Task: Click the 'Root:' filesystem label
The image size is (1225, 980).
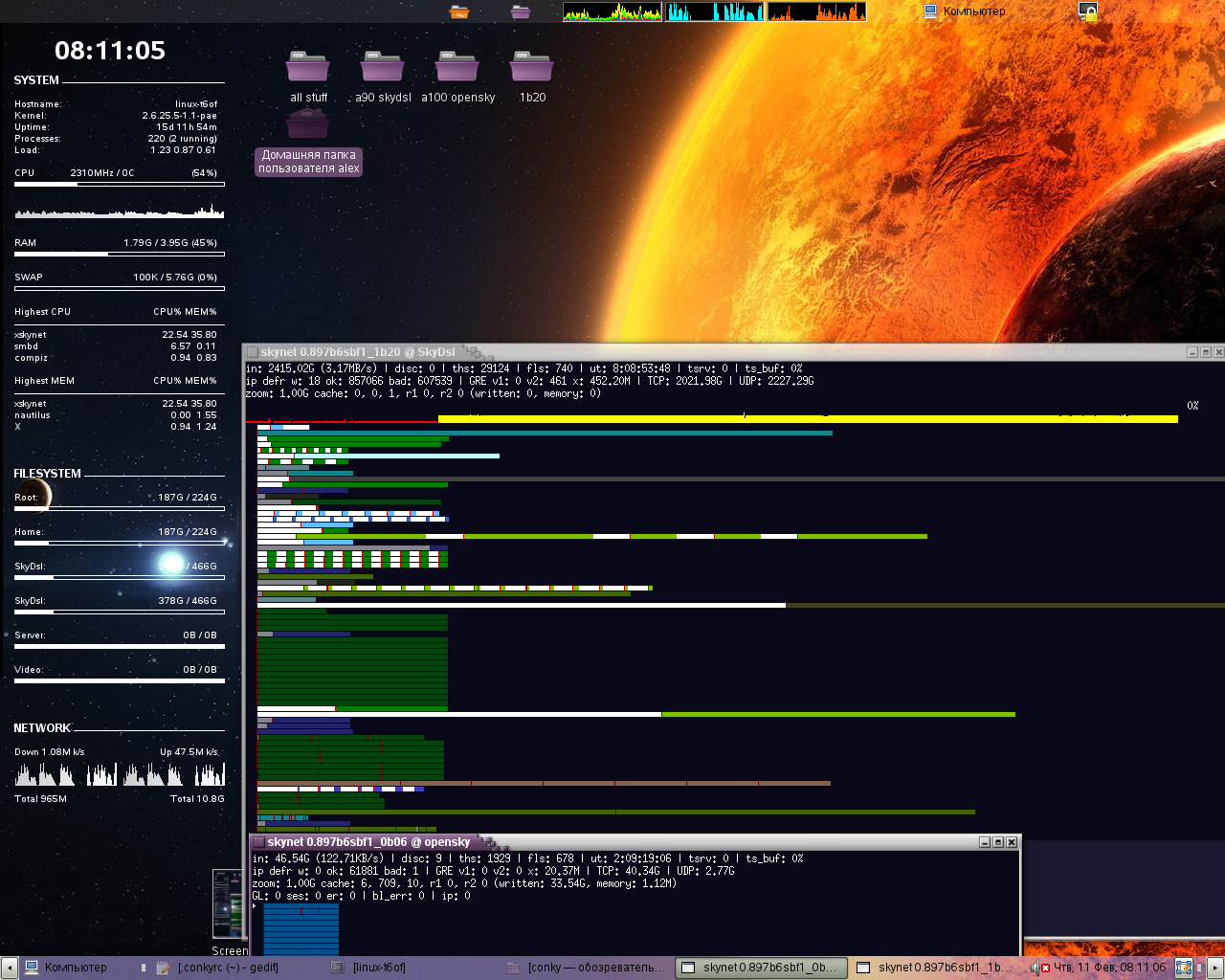Action: point(27,498)
